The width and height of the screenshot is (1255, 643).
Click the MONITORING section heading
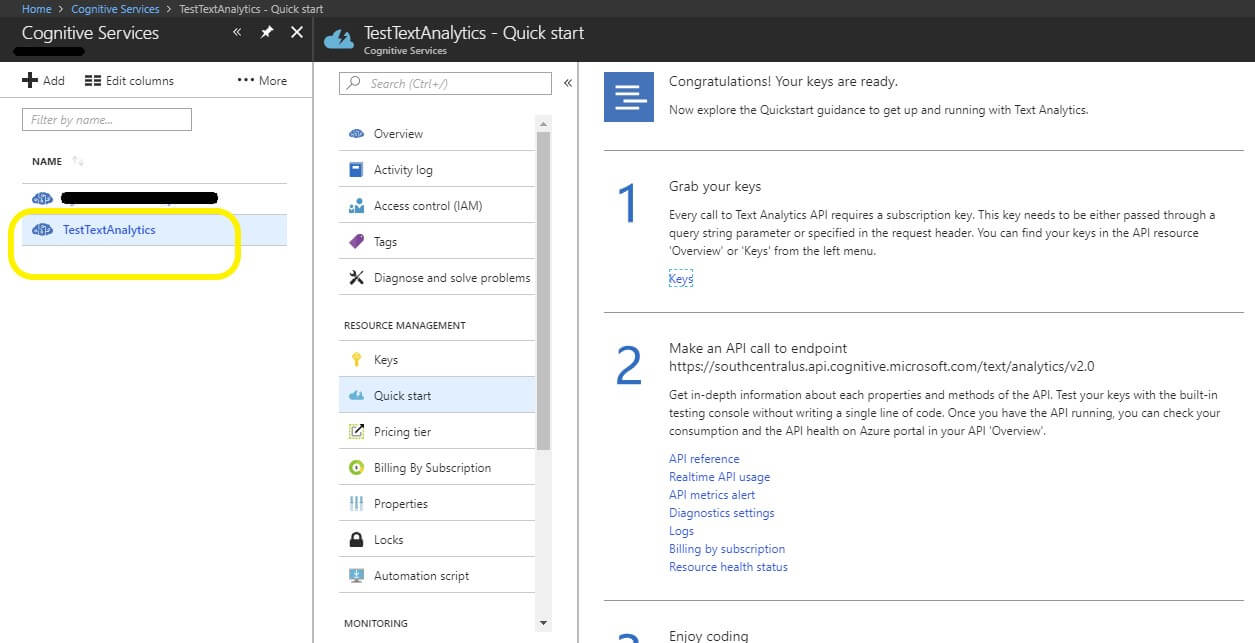376,623
